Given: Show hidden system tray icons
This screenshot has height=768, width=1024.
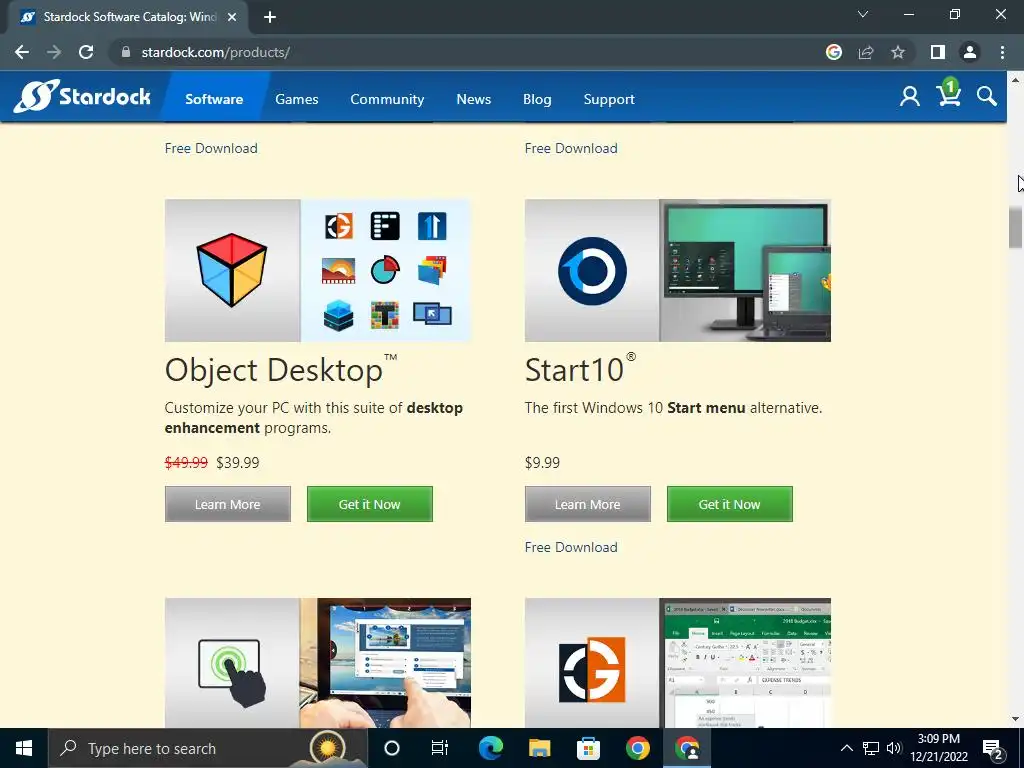Looking at the screenshot, I should pyautogui.click(x=846, y=748).
